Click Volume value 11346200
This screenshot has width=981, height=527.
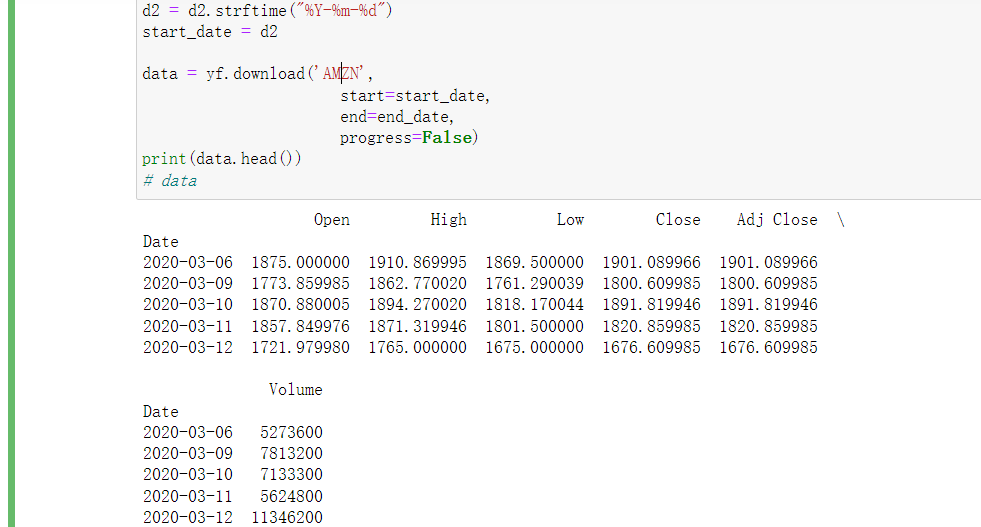pyautogui.click(x=287, y=518)
